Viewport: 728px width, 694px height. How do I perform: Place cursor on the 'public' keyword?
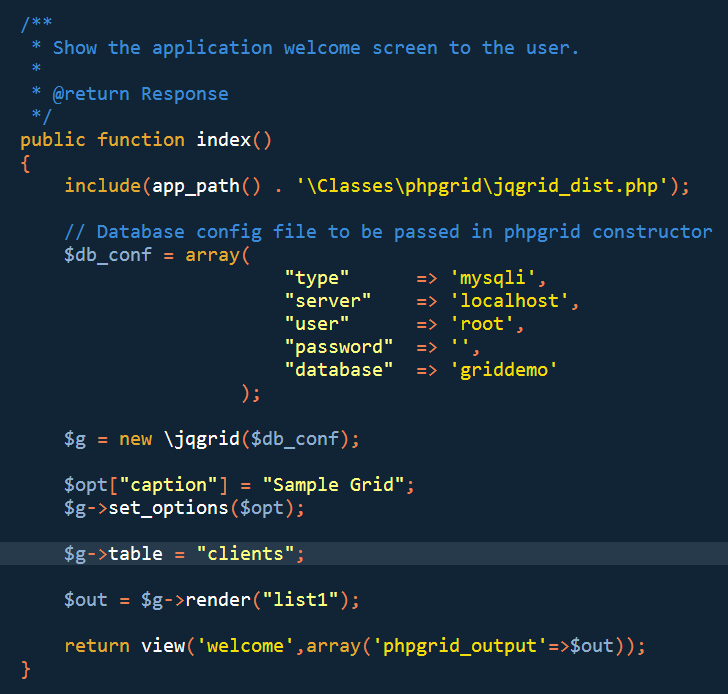[x=53, y=140]
